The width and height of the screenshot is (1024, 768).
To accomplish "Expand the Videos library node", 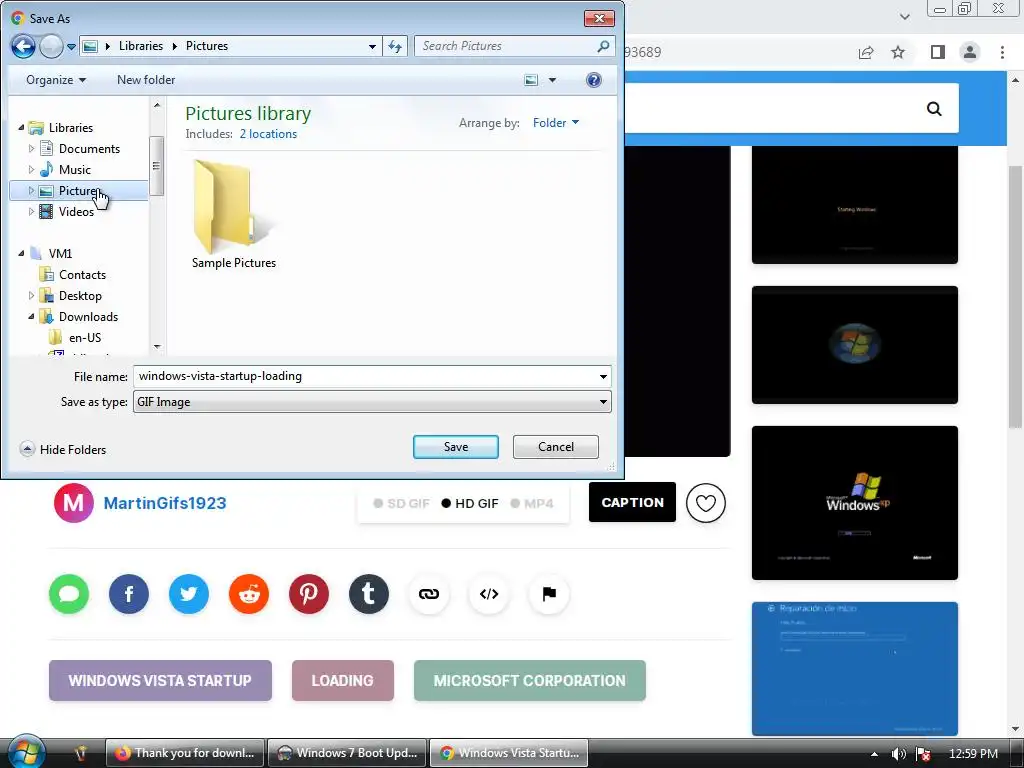I will click(x=31, y=212).
